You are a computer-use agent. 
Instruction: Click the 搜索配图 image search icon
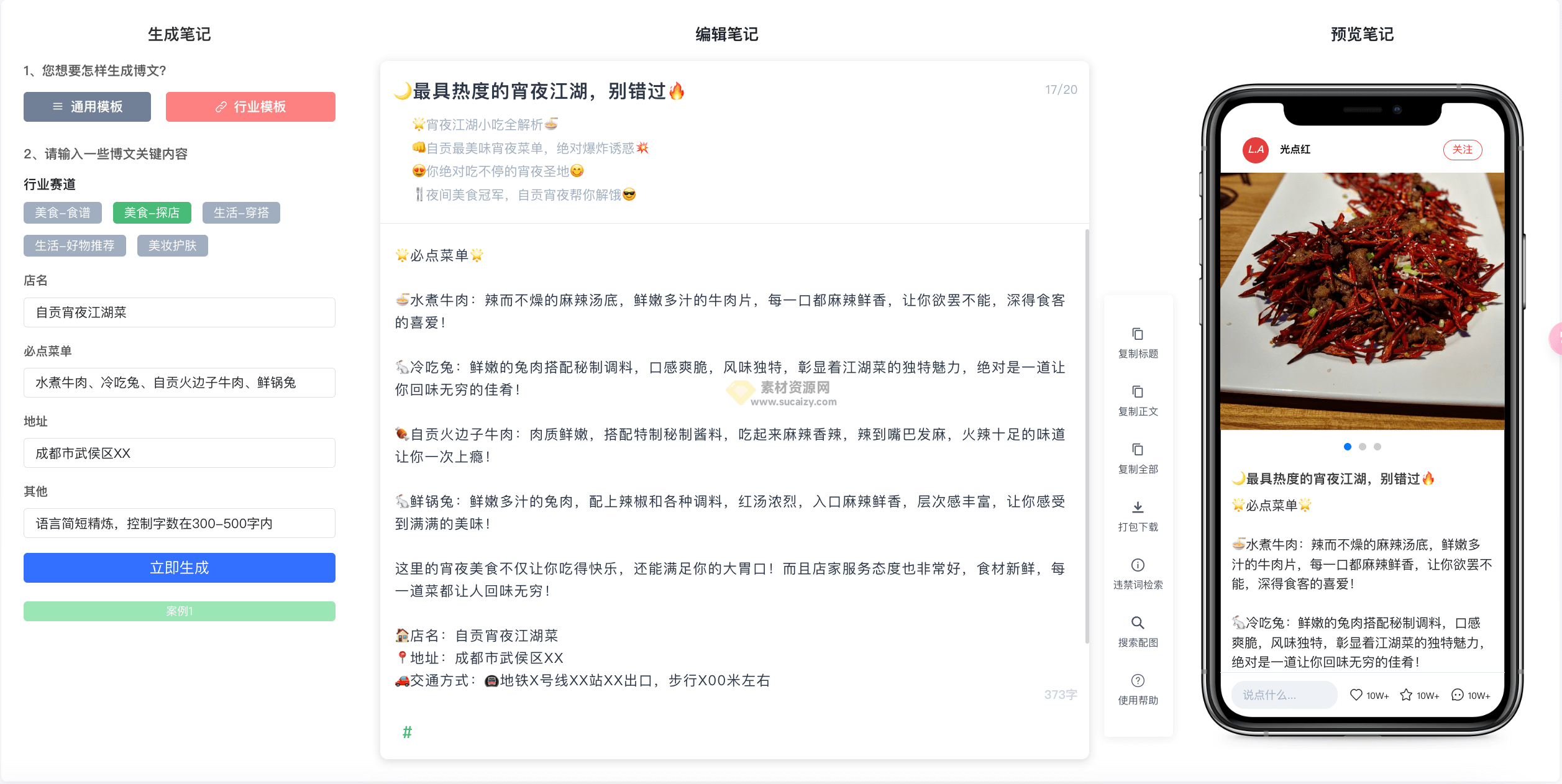(x=1138, y=622)
